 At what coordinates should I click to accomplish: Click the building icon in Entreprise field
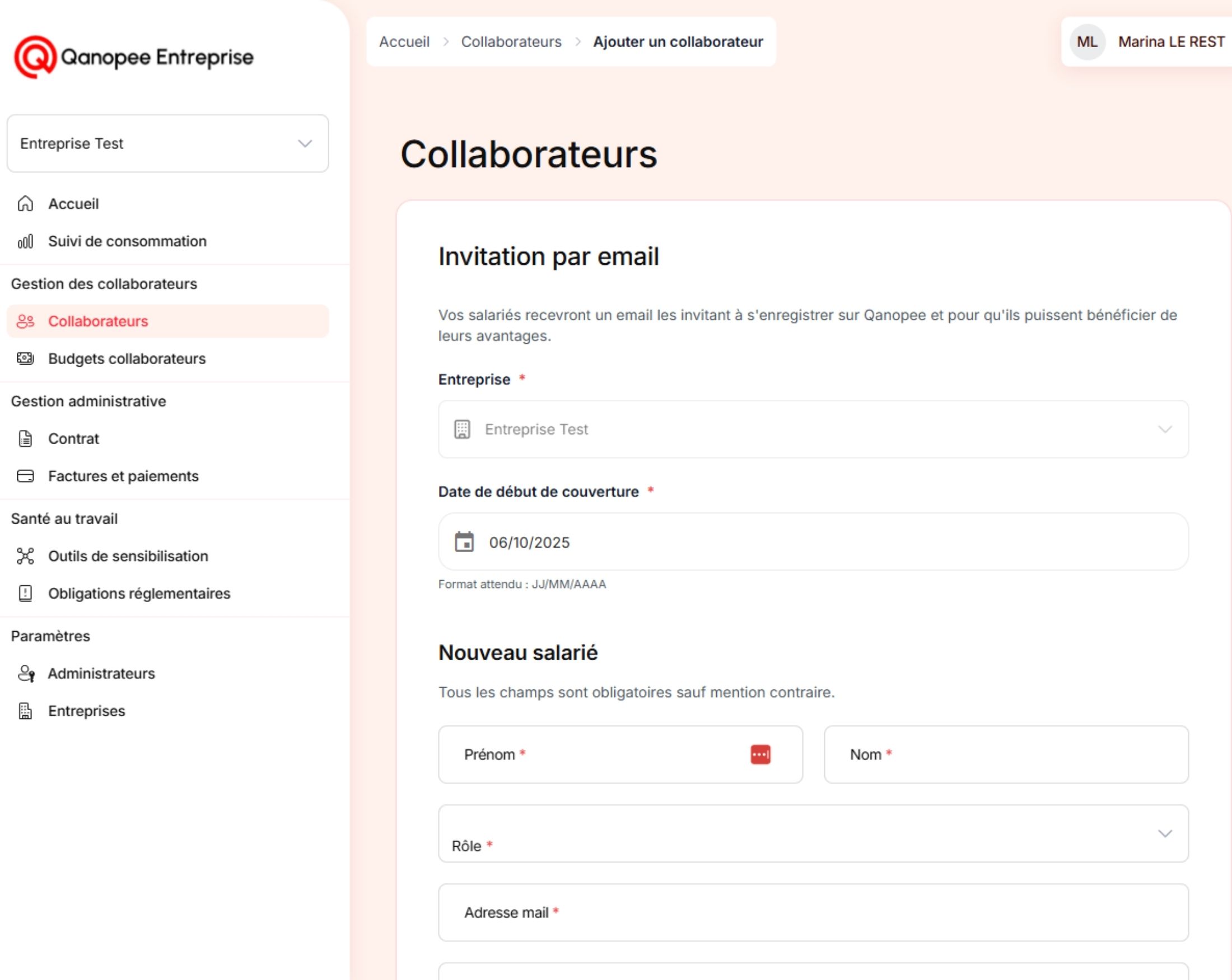point(461,429)
